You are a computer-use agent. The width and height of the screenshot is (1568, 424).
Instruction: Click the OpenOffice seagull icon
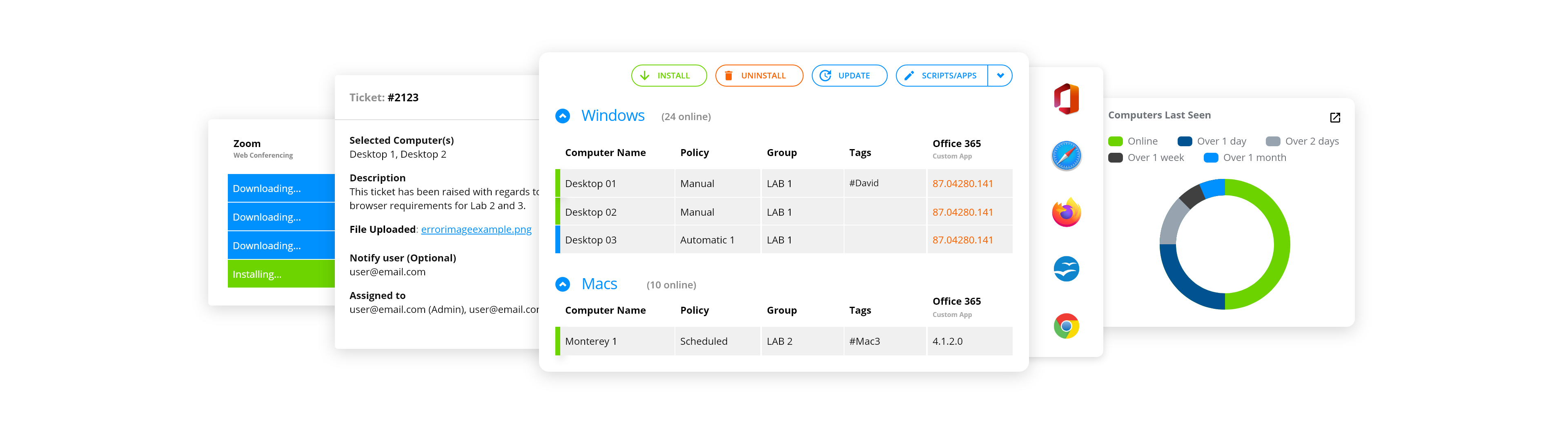coord(1066,269)
